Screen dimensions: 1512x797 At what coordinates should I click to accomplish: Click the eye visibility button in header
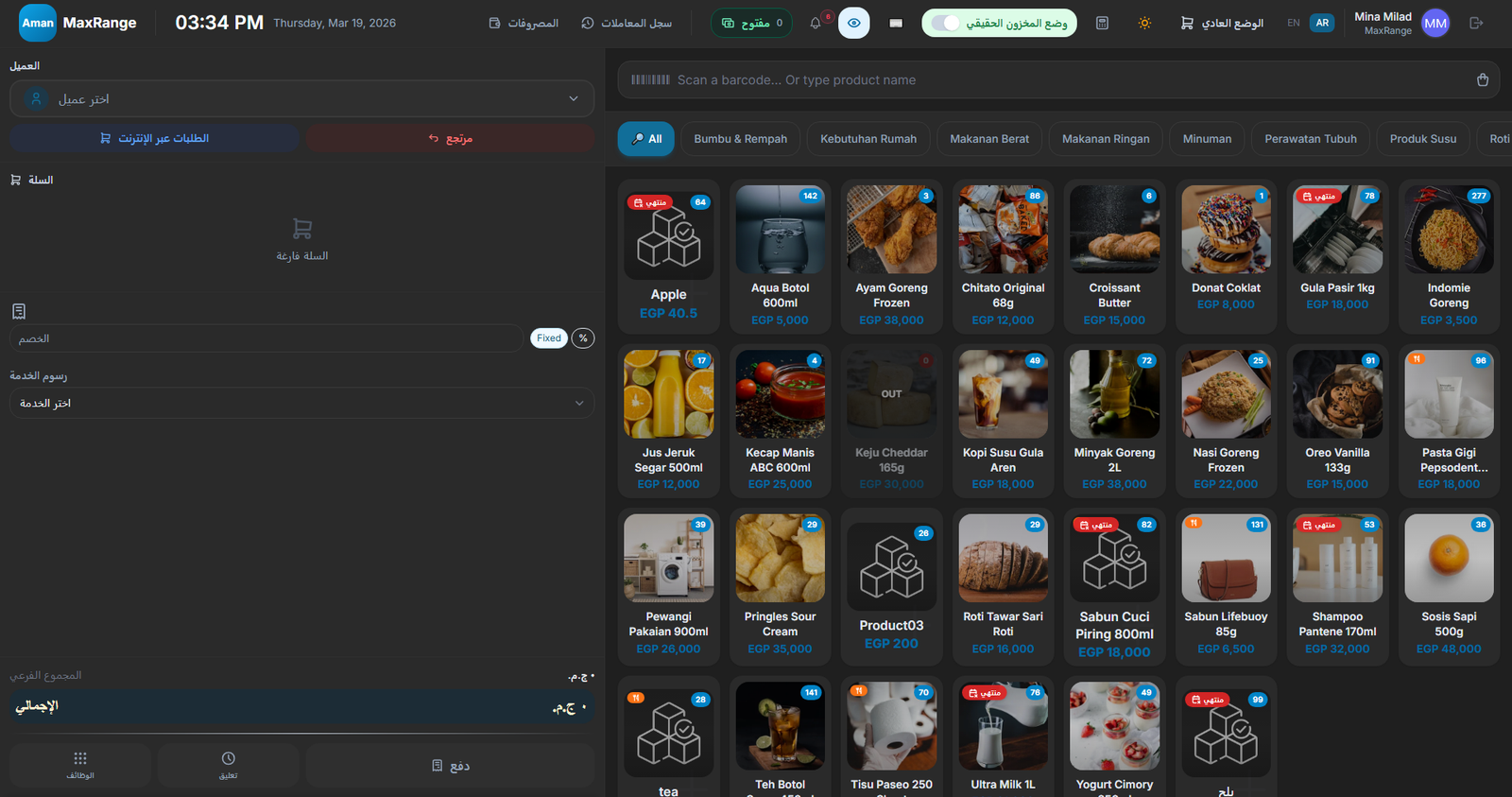point(854,23)
